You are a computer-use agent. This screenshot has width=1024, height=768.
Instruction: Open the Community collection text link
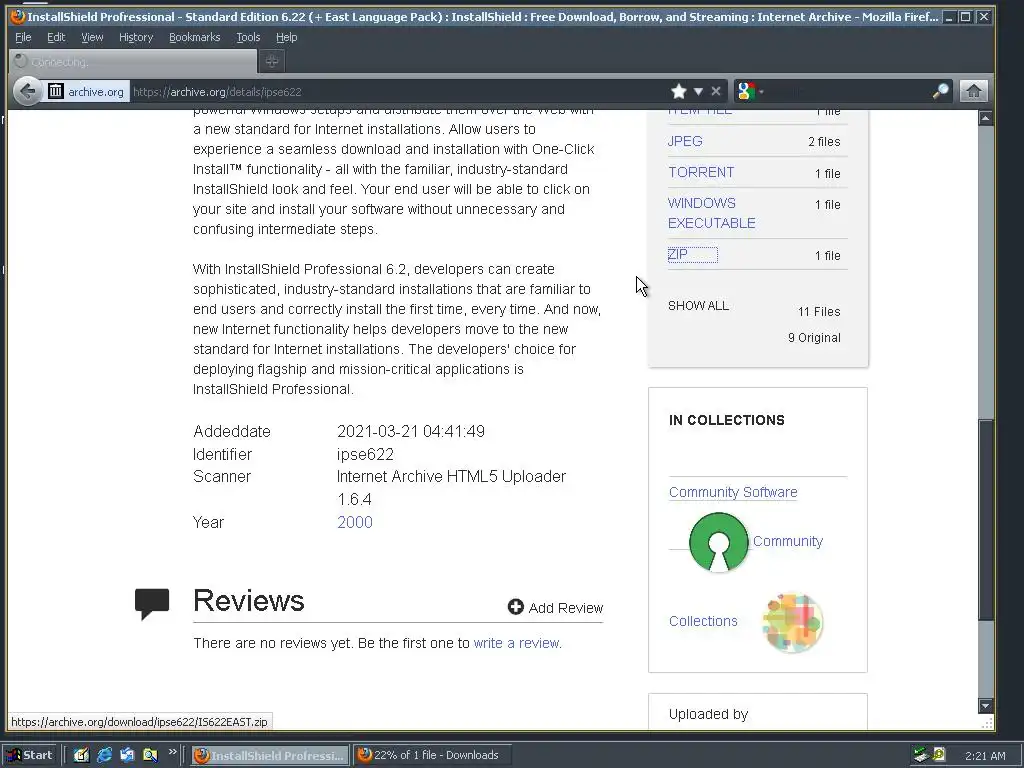pyautogui.click(x=788, y=541)
